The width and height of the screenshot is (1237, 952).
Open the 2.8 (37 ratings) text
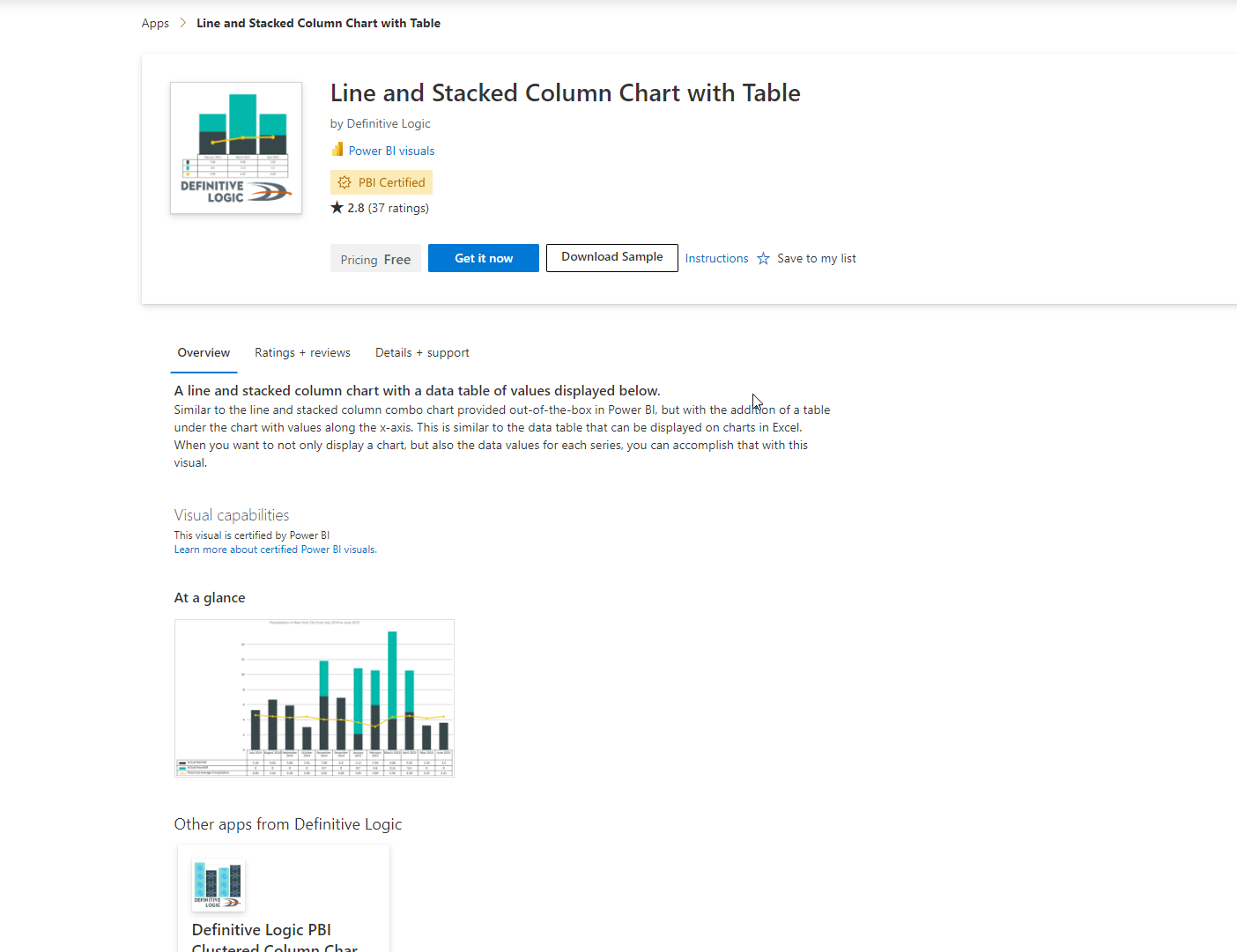tap(388, 208)
